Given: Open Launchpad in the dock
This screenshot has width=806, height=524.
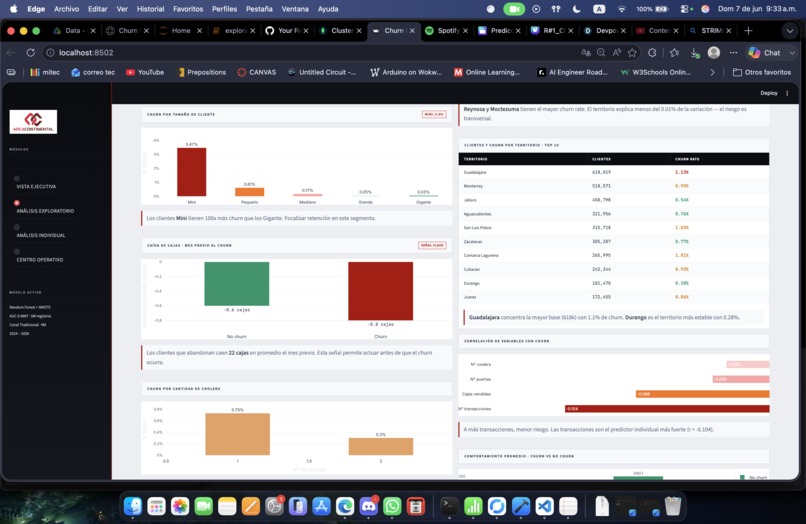Looking at the screenshot, I should pyautogui.click(x=156, y=507).
